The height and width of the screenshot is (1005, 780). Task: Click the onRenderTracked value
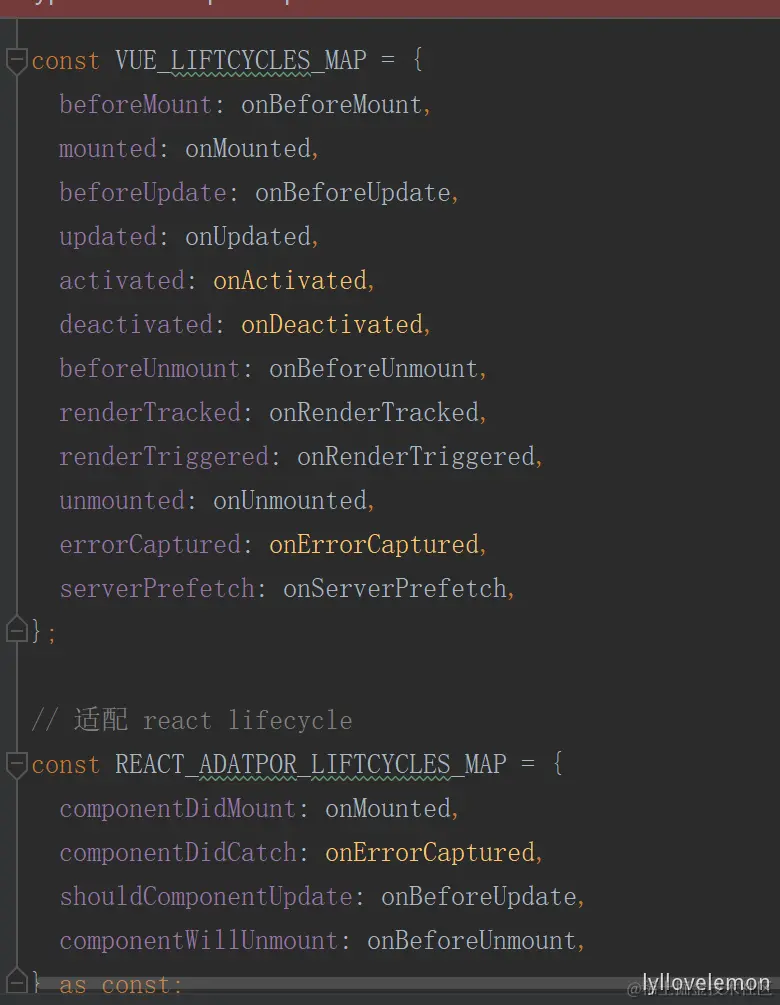(374, 413)
